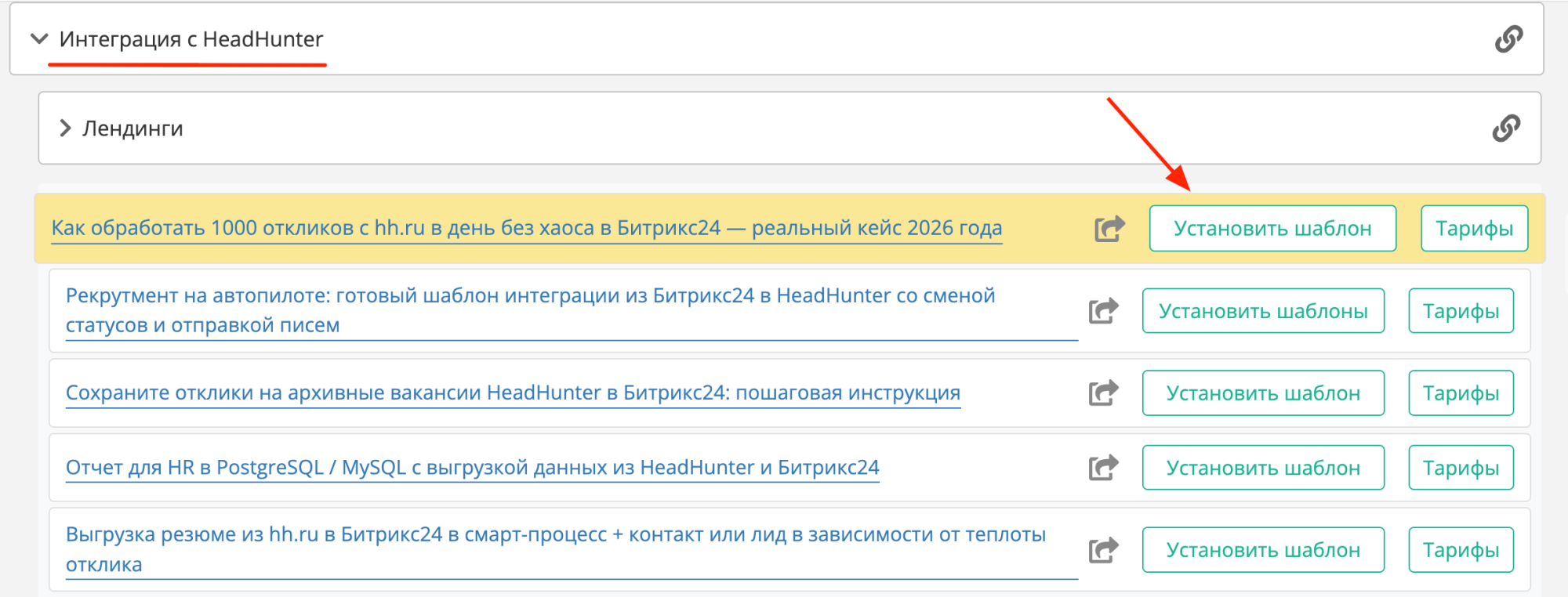Copy link icon for Интеграция с HeadHunter section
This screenshot has width=1568, height=597.
(x=1508, y=39)
